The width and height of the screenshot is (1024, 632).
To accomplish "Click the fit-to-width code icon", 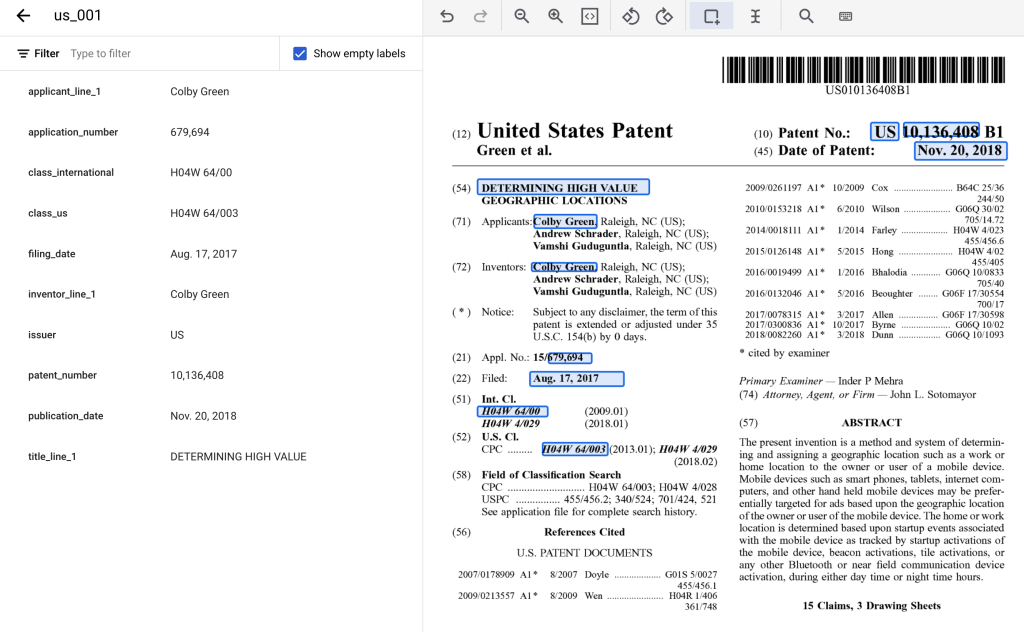I will coord(590,16).
